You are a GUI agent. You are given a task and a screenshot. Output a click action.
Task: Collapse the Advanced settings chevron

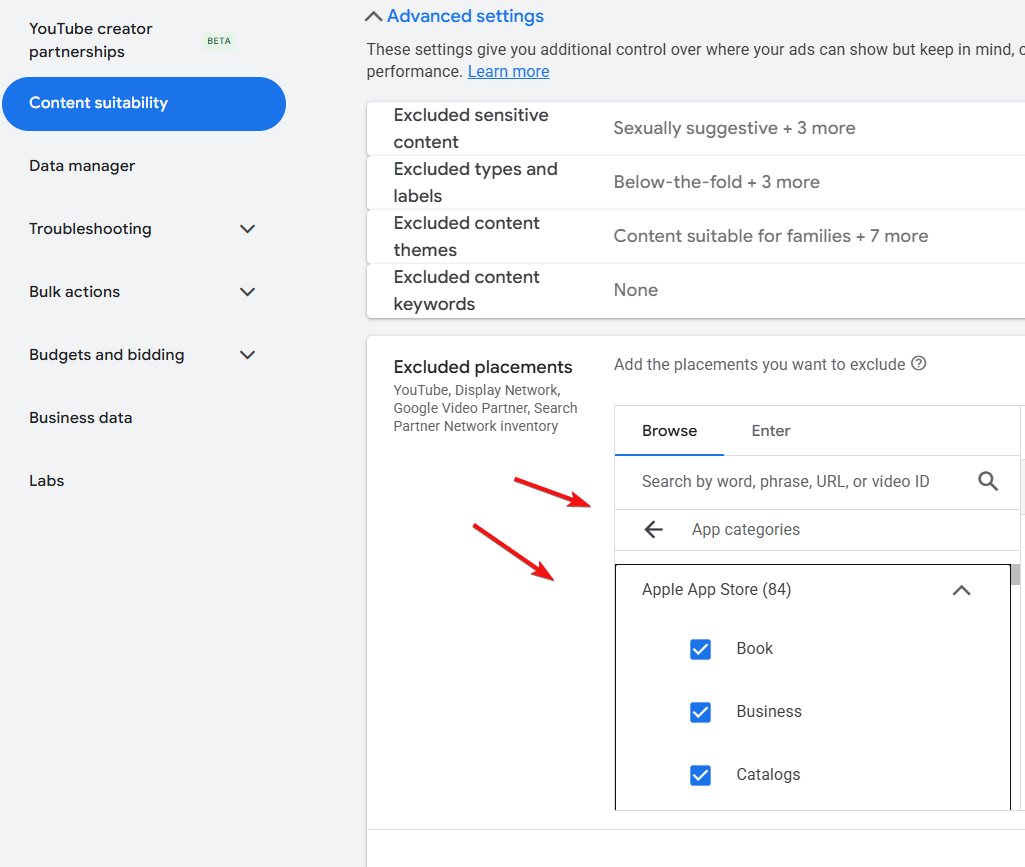[x=373, y=16]
